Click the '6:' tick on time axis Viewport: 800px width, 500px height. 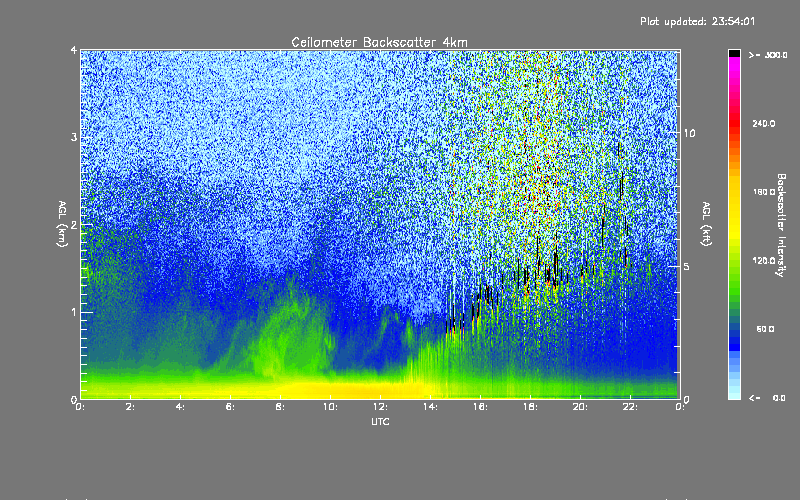(231, 407)
